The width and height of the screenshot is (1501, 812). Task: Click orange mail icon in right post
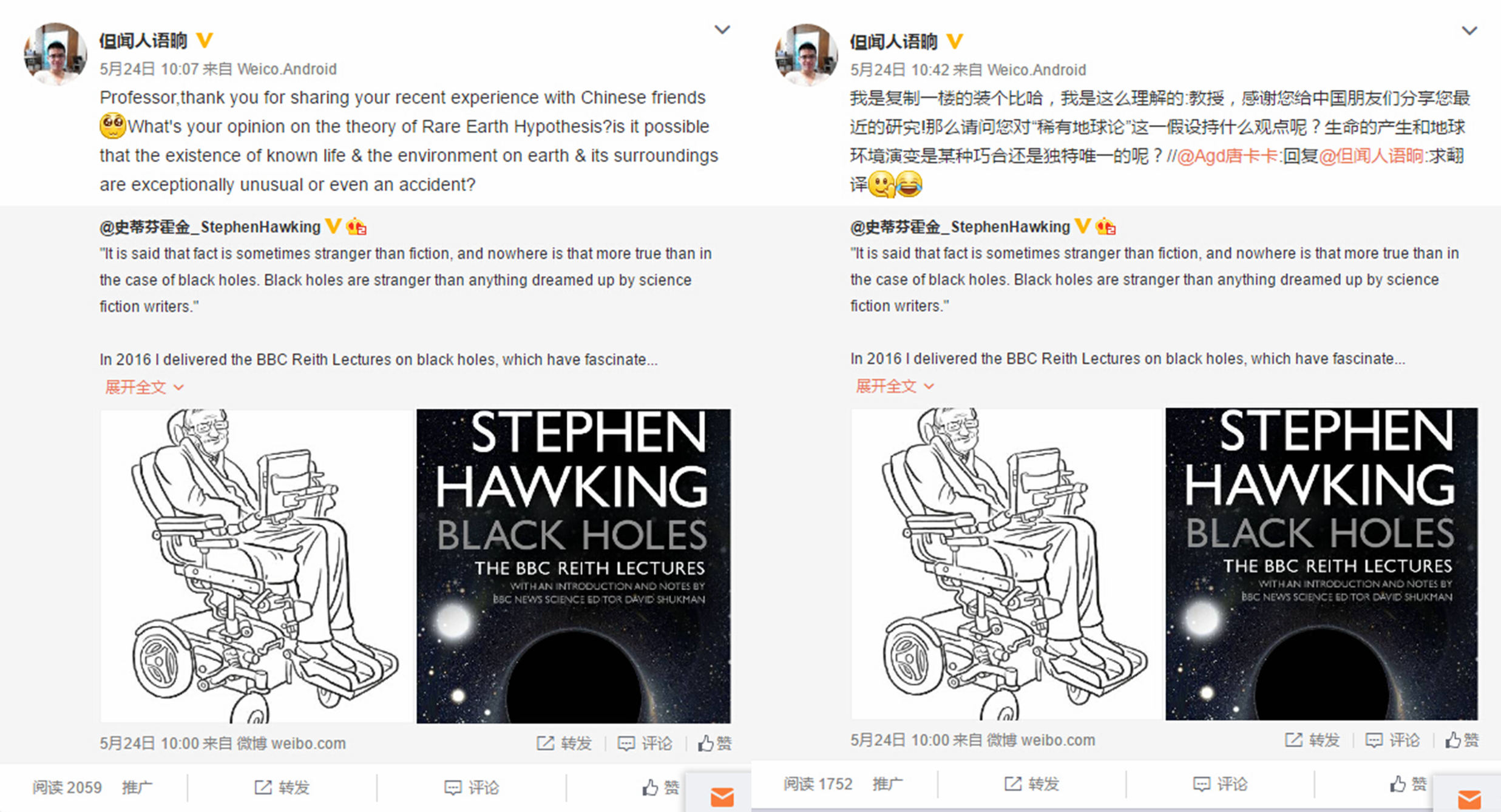click(1469, 799)
